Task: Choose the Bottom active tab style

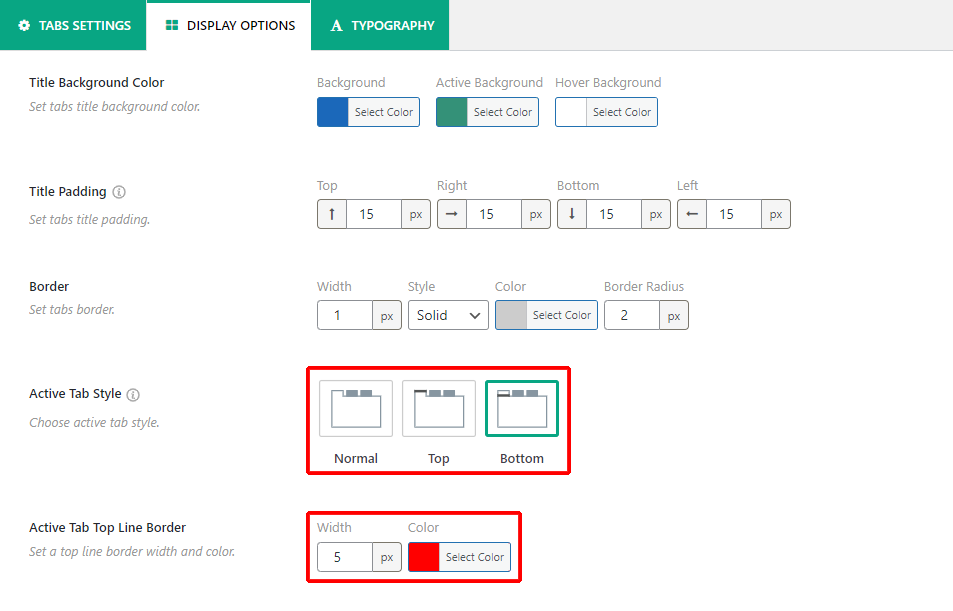Action: coord(522,408)
